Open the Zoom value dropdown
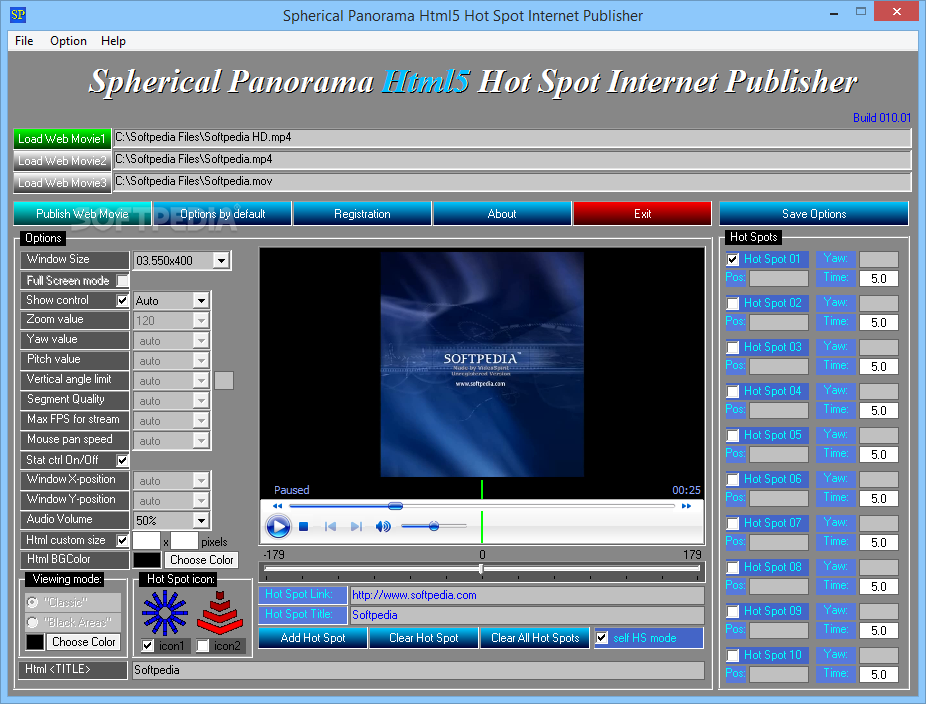 201,321
